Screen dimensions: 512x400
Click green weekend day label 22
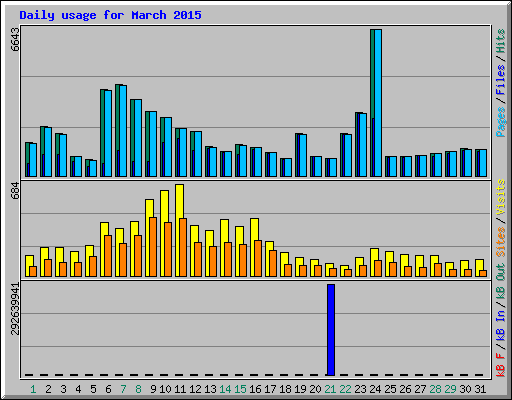[x=345, y=389]
